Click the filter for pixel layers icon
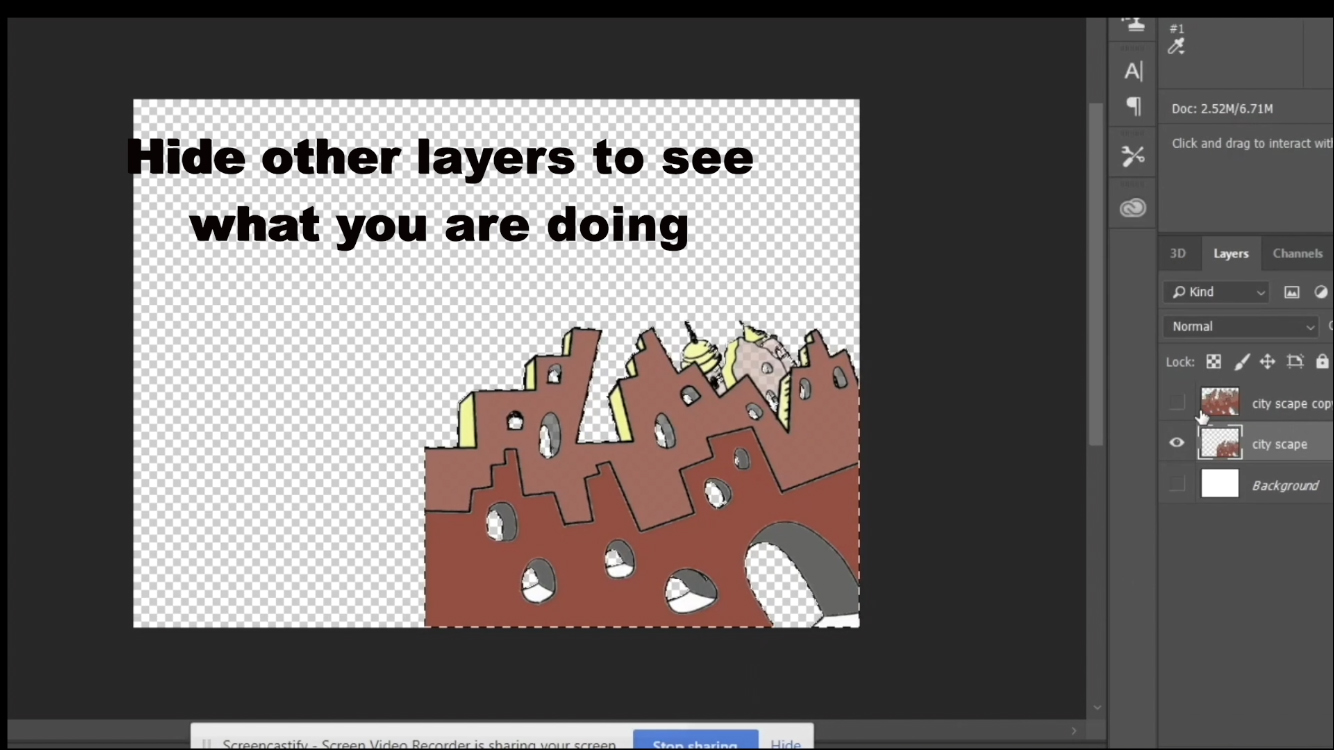1334x750 pixels. (x=1291, y=291)
